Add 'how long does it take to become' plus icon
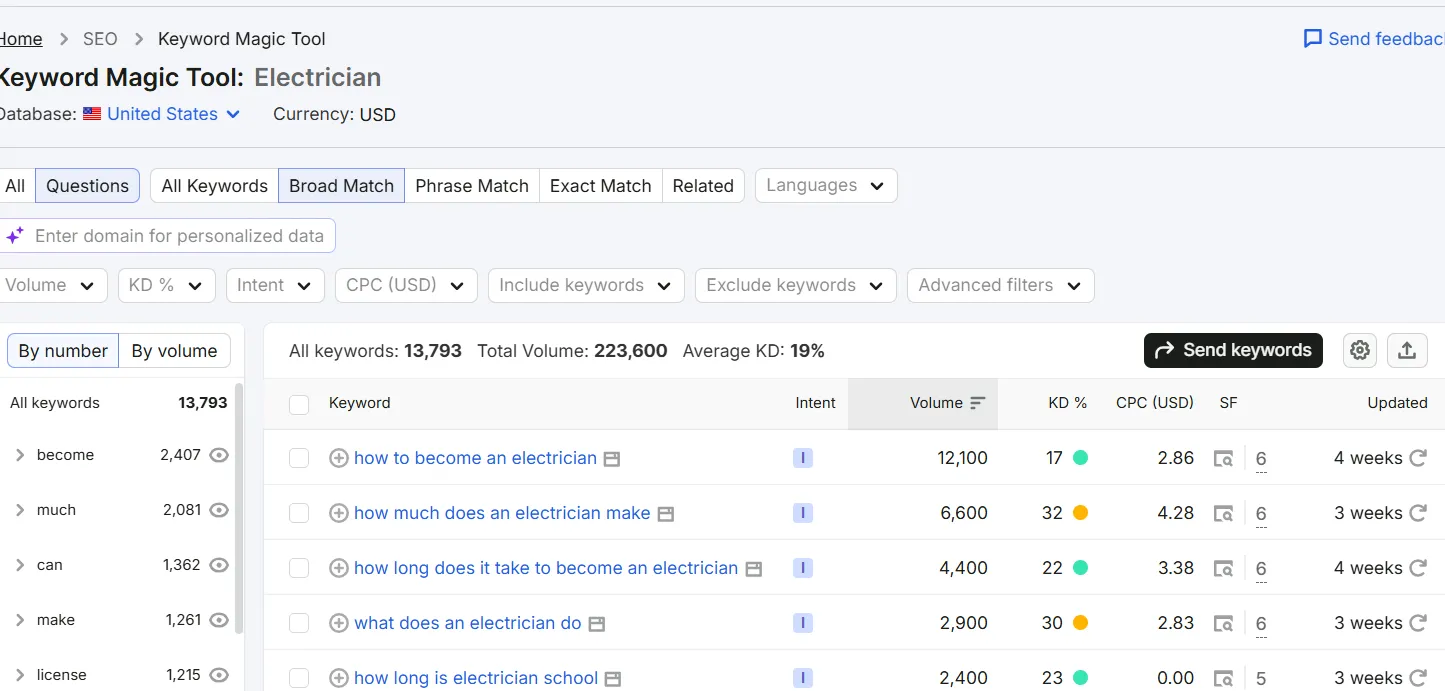 point(339,568)
